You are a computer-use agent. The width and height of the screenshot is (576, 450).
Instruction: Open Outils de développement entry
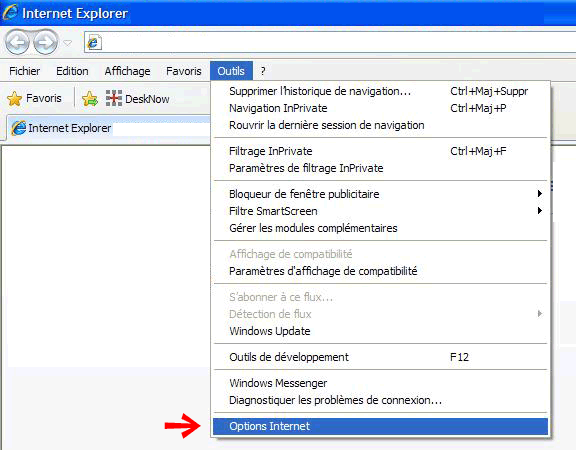381,357
